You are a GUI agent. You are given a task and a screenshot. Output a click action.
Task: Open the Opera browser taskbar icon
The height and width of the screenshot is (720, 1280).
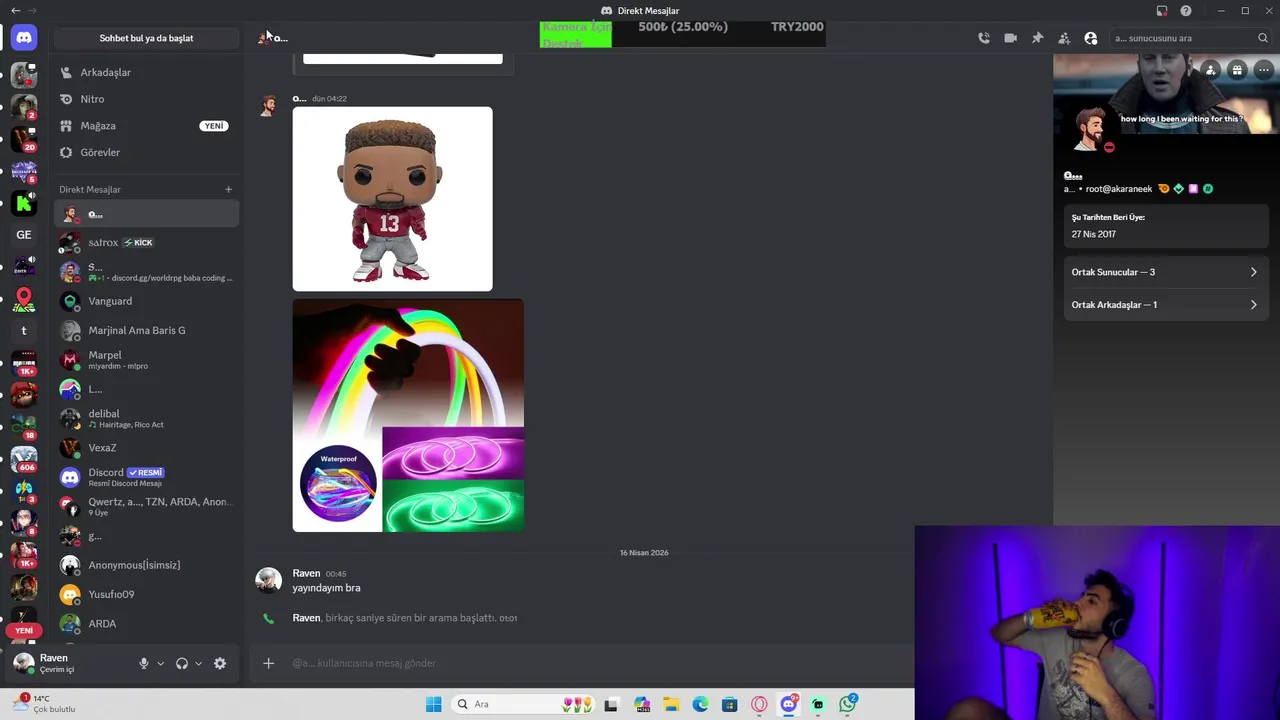click(760, 704)
